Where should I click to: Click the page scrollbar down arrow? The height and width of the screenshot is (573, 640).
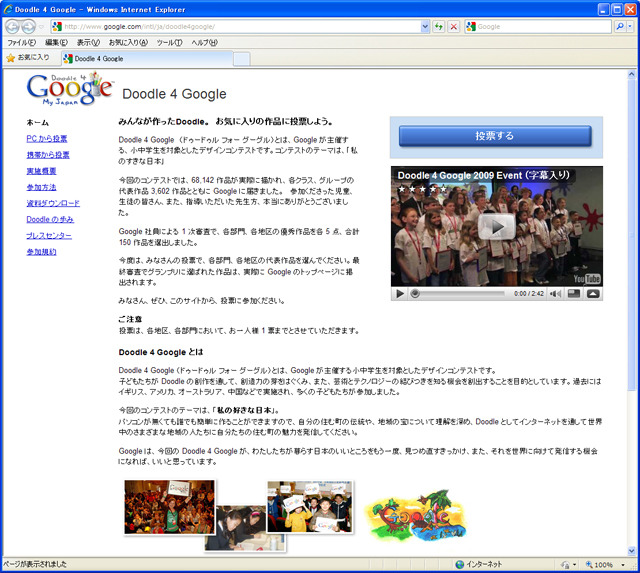tap(631, 551)
